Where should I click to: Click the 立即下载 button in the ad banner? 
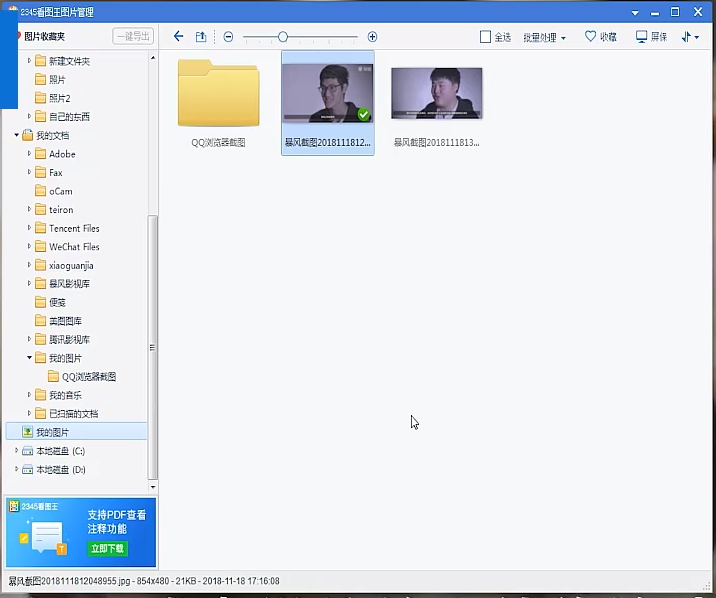tap(107, 548)
